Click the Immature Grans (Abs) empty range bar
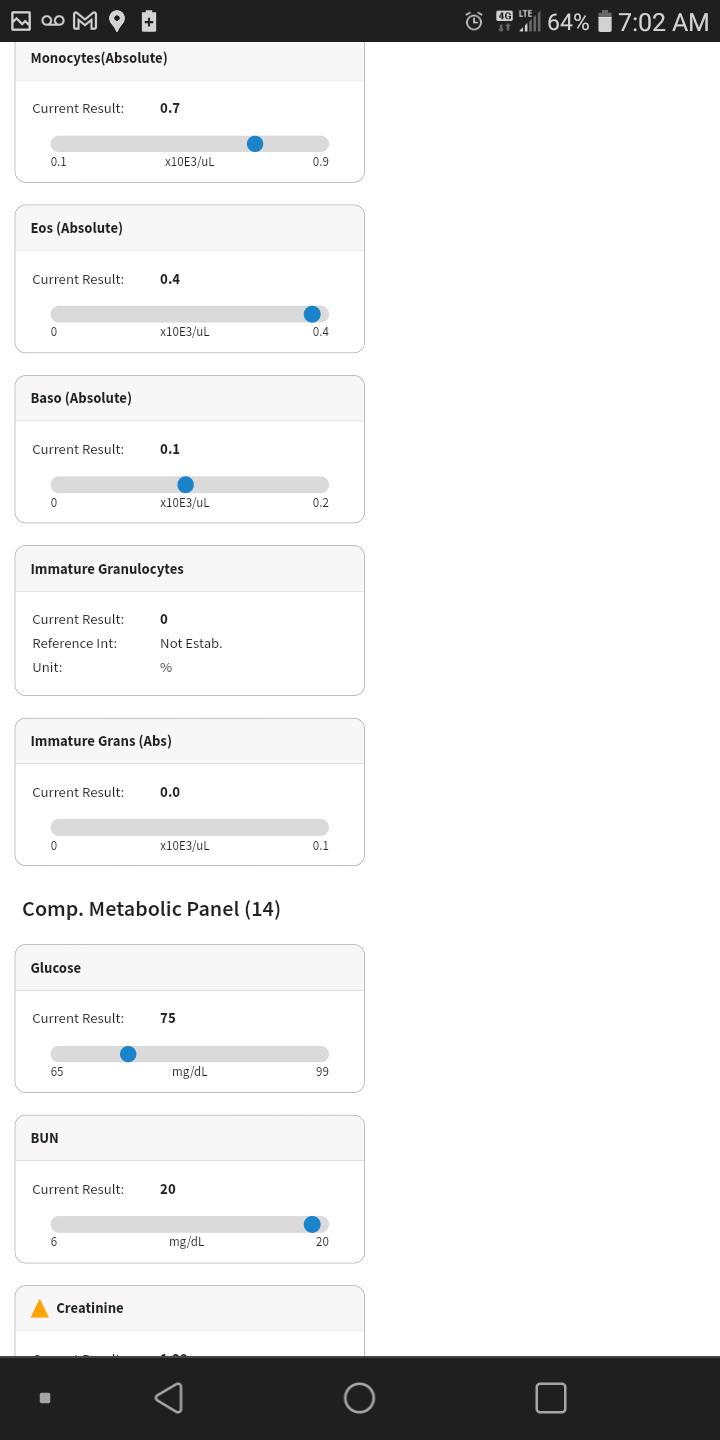This screenshot has height=1440, width=720. (x=190, y=827)
